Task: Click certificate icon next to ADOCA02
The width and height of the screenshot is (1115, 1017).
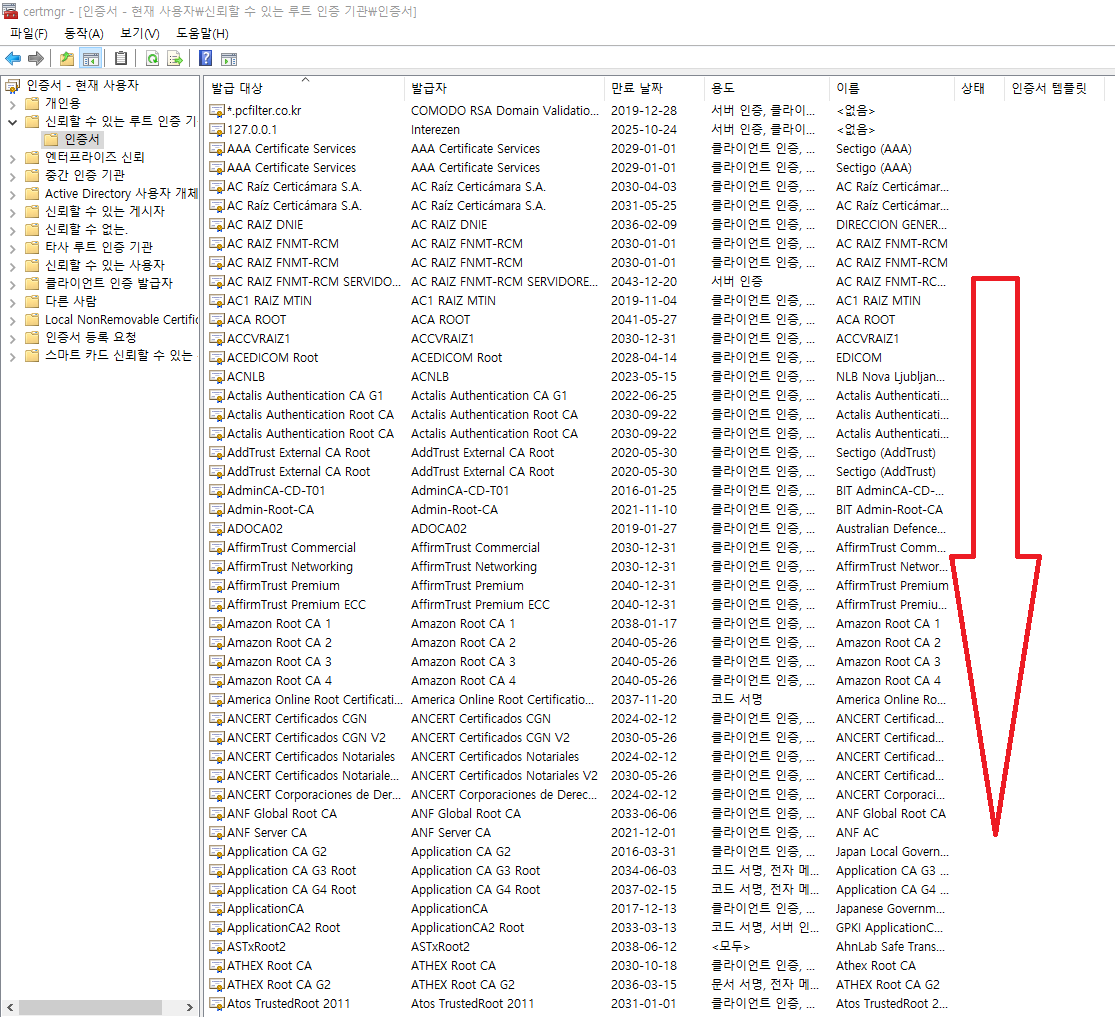Action: [x=217, y=528]
